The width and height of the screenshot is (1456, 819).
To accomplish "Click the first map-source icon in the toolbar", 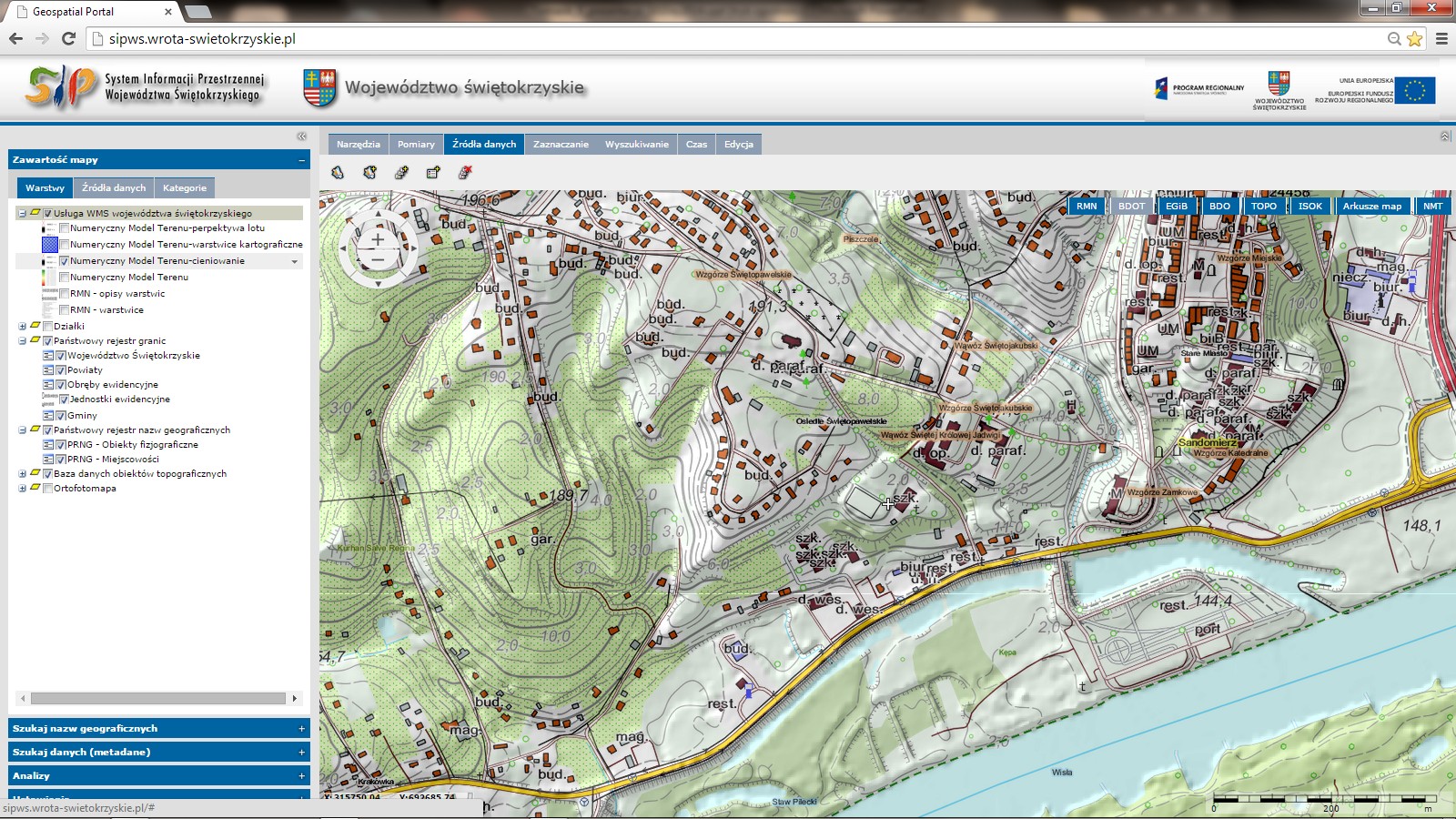I will [x=338, y=172].
